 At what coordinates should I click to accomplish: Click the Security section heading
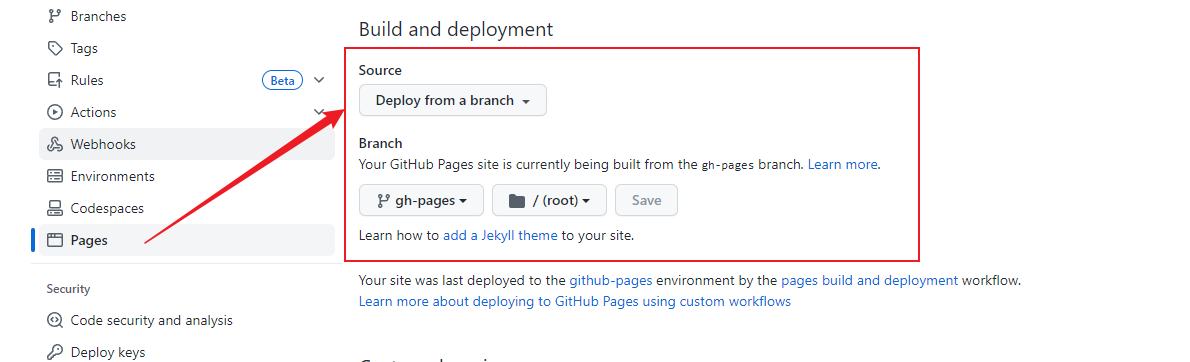68,289
